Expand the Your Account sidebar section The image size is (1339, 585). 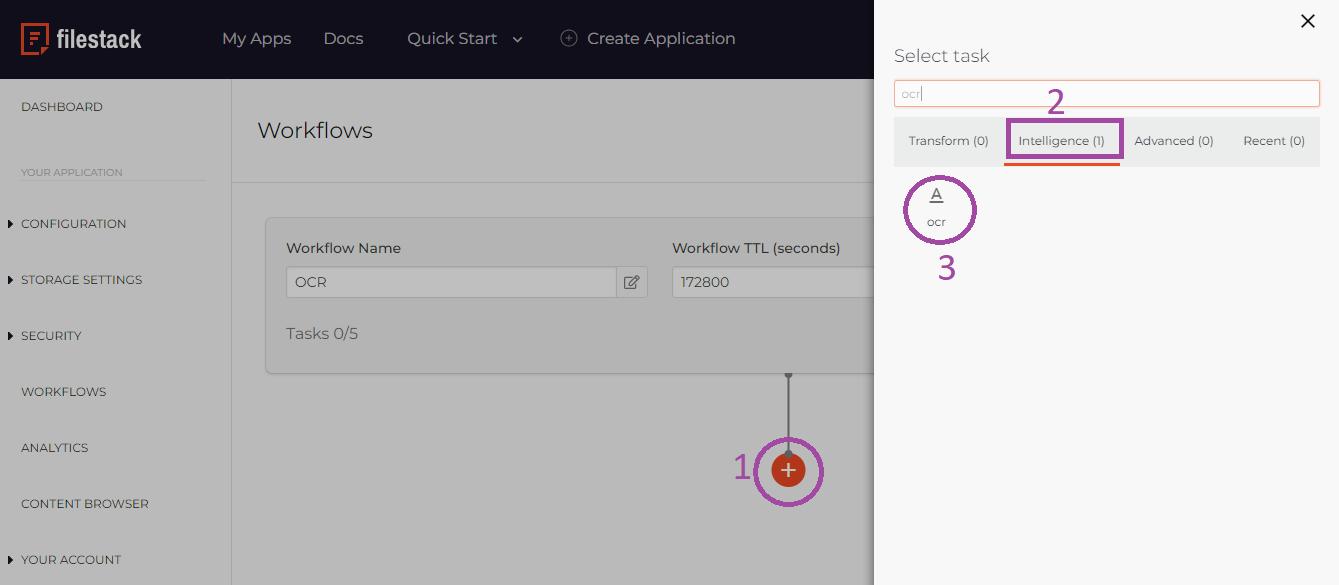point(70,560)
